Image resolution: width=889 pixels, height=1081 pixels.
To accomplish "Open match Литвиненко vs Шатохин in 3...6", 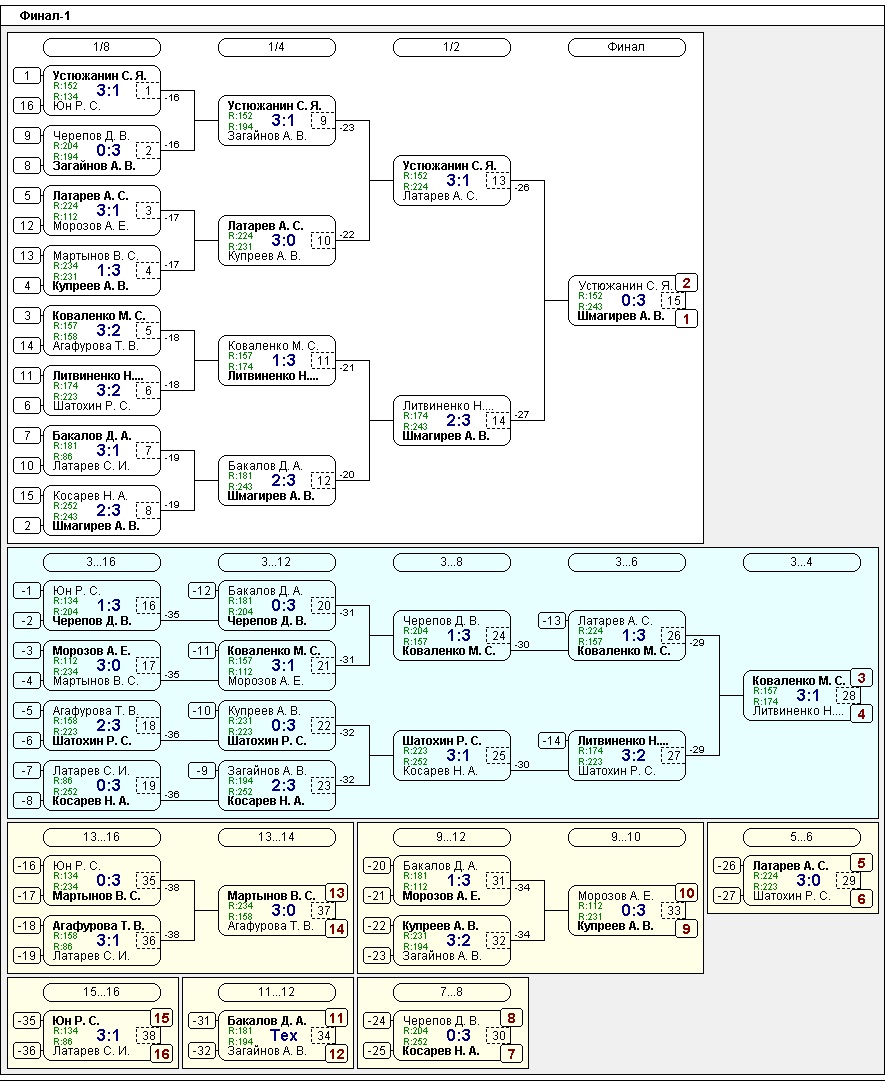I will (x=627, y=756).
